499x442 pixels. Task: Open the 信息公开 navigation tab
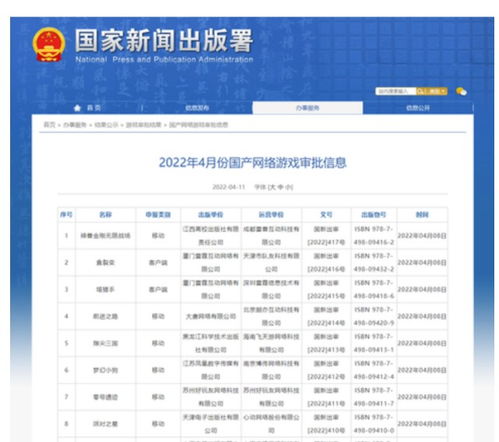[418, 108]
